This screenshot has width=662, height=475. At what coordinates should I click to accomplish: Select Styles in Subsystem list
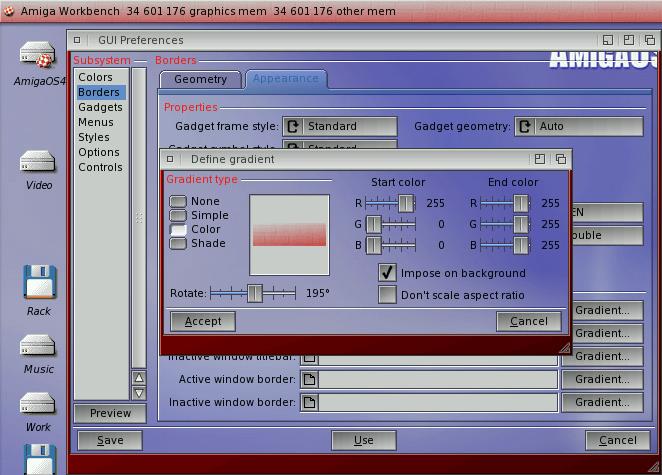[x=94, y=137]
